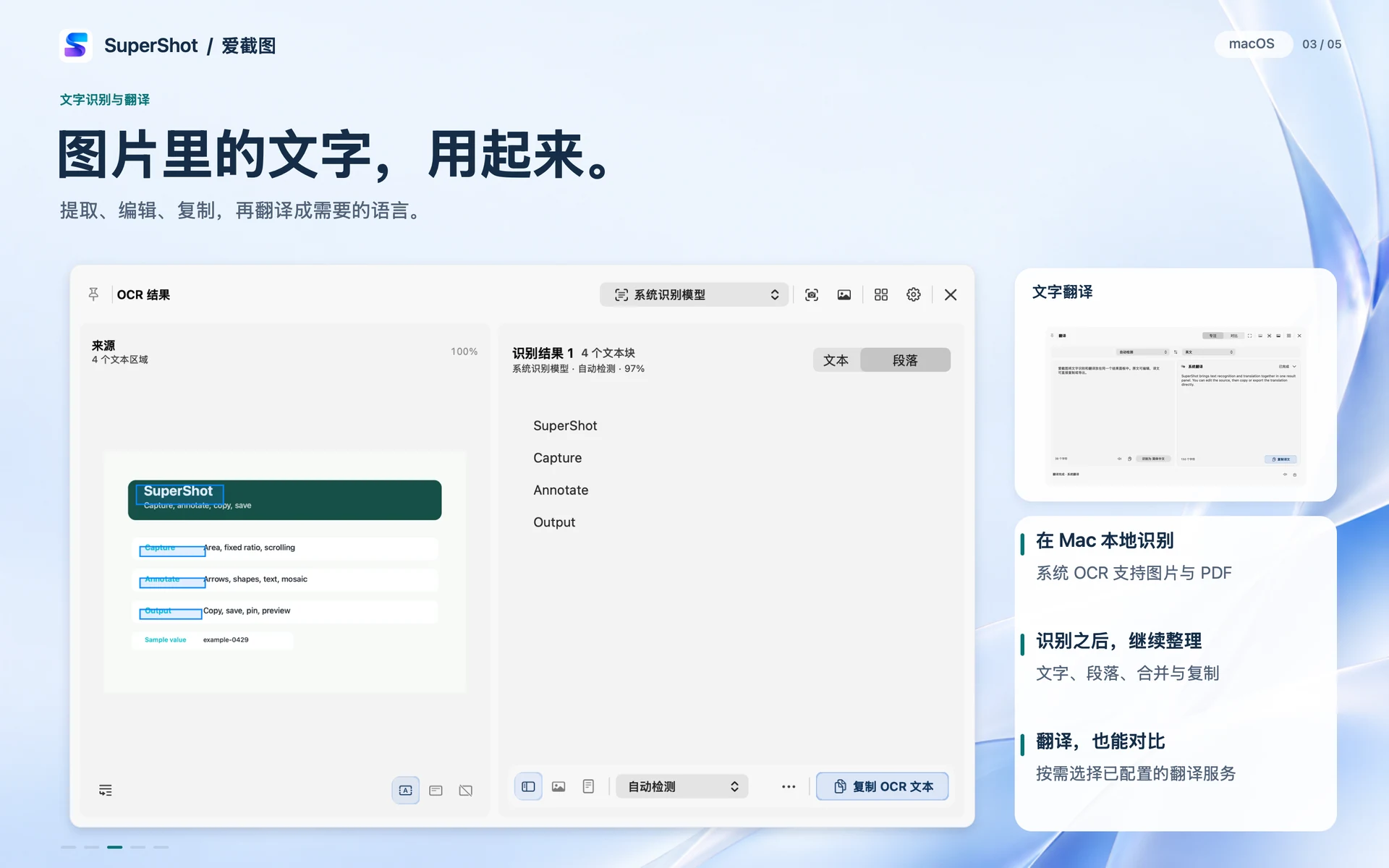Open OCR settings gear
The height and width of the screenshot is (868, 1389).
[914, 294]
